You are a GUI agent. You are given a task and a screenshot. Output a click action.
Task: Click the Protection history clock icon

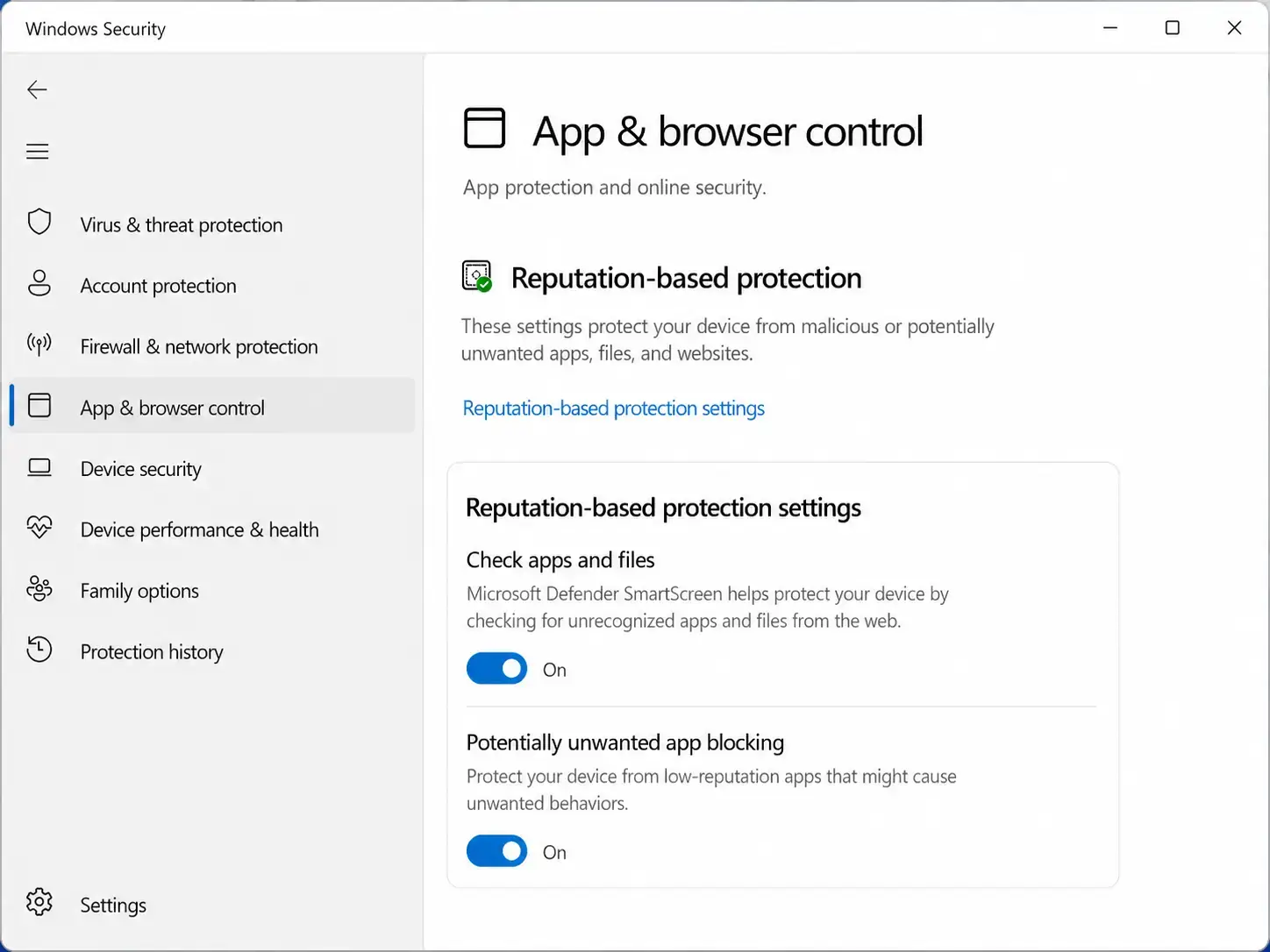pos(39,650)
